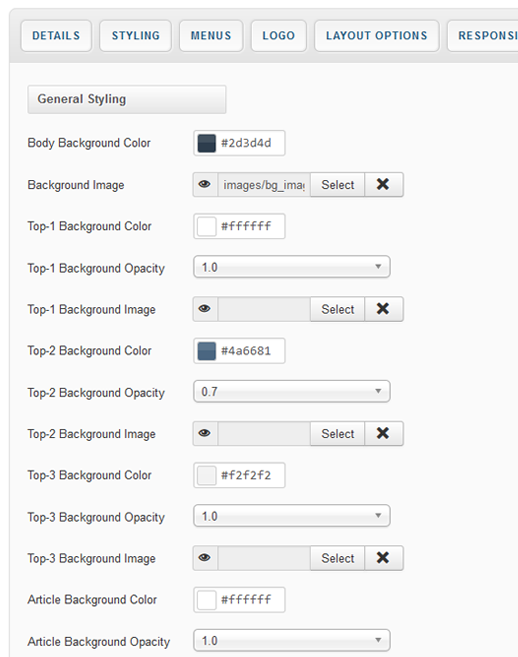Pick Top-2 Background Color blue swatch
The image size is (518, 657).
coord(207,351)
